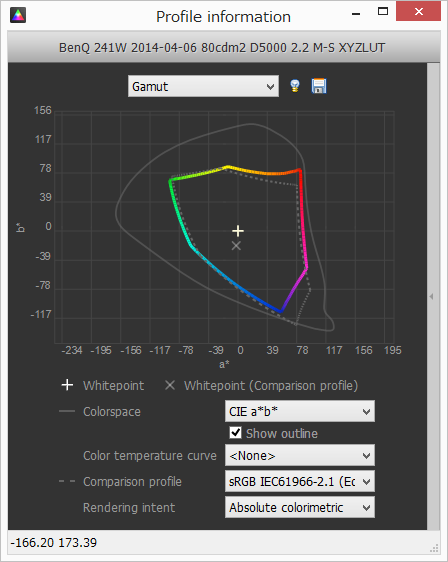Click the DisplayCAL app icon in title bar

point(18,15)
